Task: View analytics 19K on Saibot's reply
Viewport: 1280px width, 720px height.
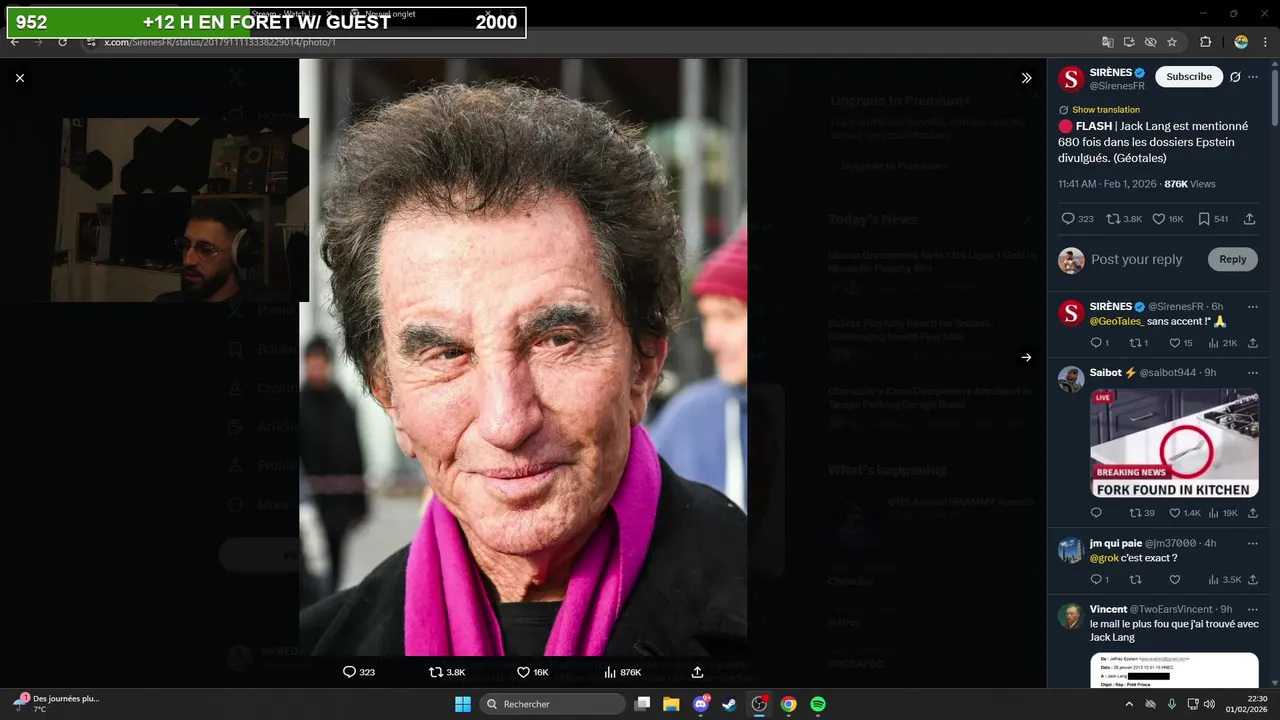Action: 1223,513
